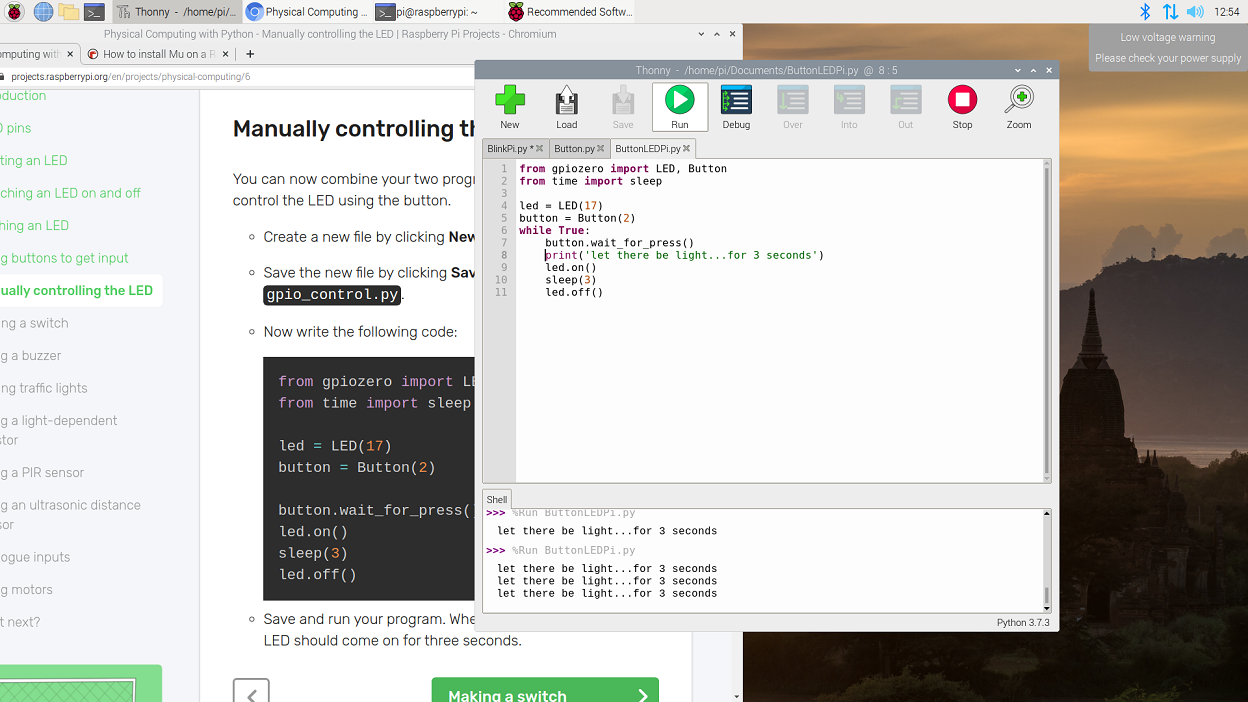1248x702 pixels.
Task: Click the Step Over icon
Action: pyautogui.click(x=793, y=106)
